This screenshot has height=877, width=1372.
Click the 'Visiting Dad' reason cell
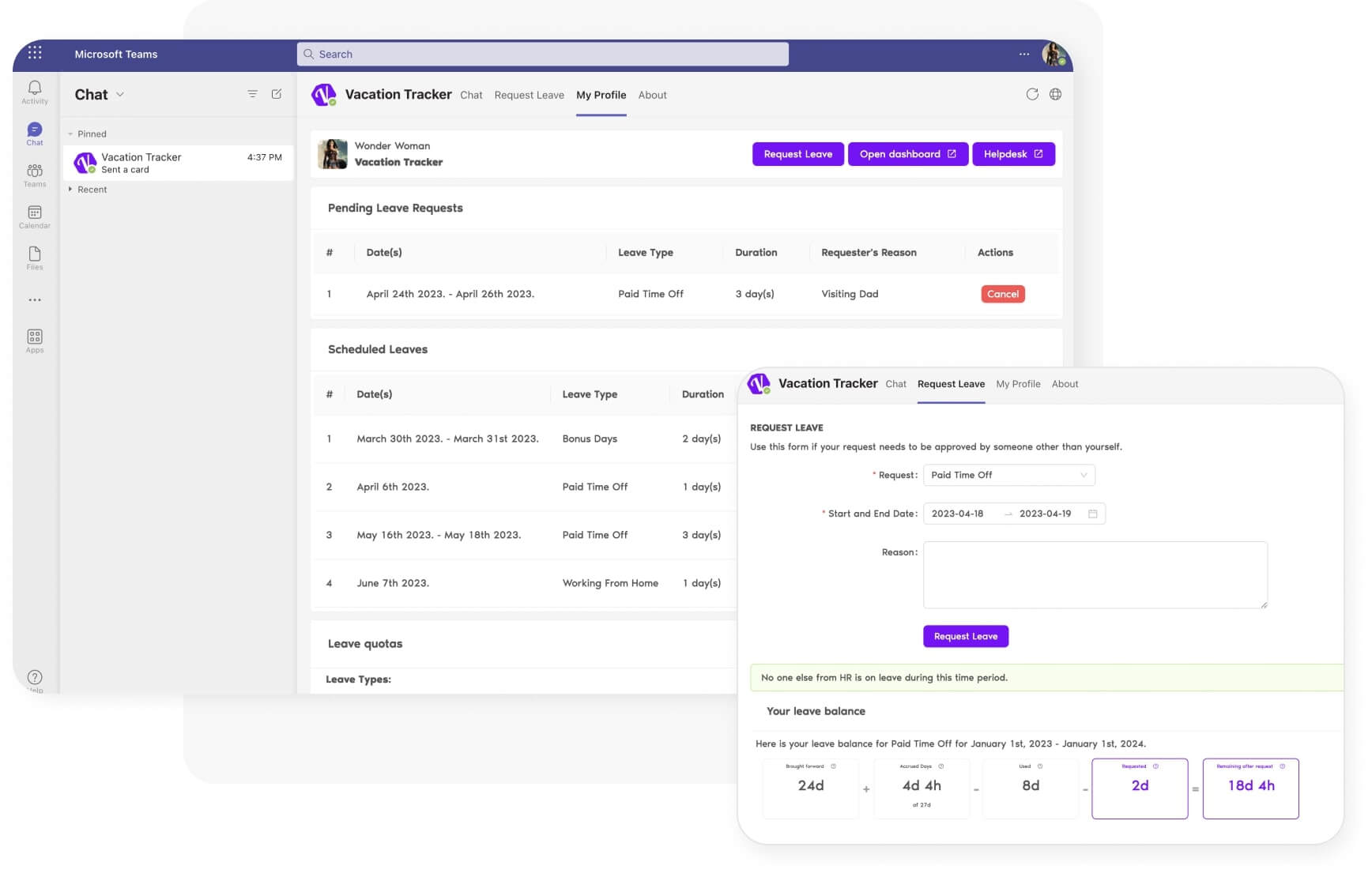(850, 294)
